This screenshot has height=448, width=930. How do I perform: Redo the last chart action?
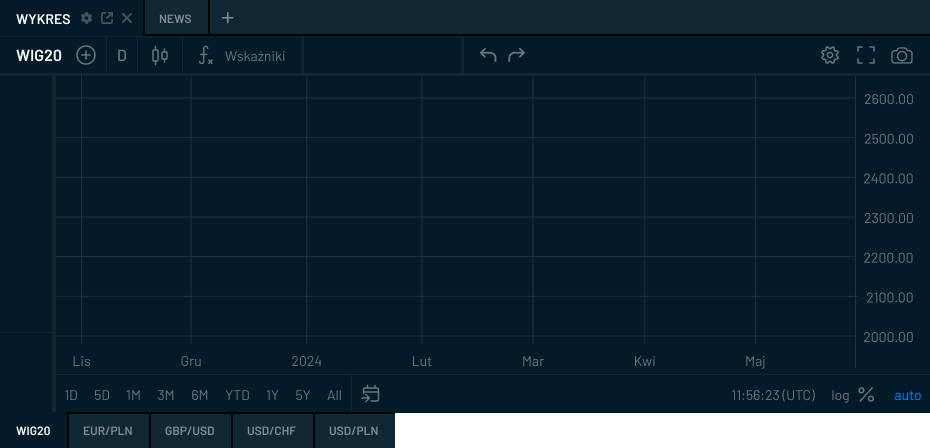(516, 55)
